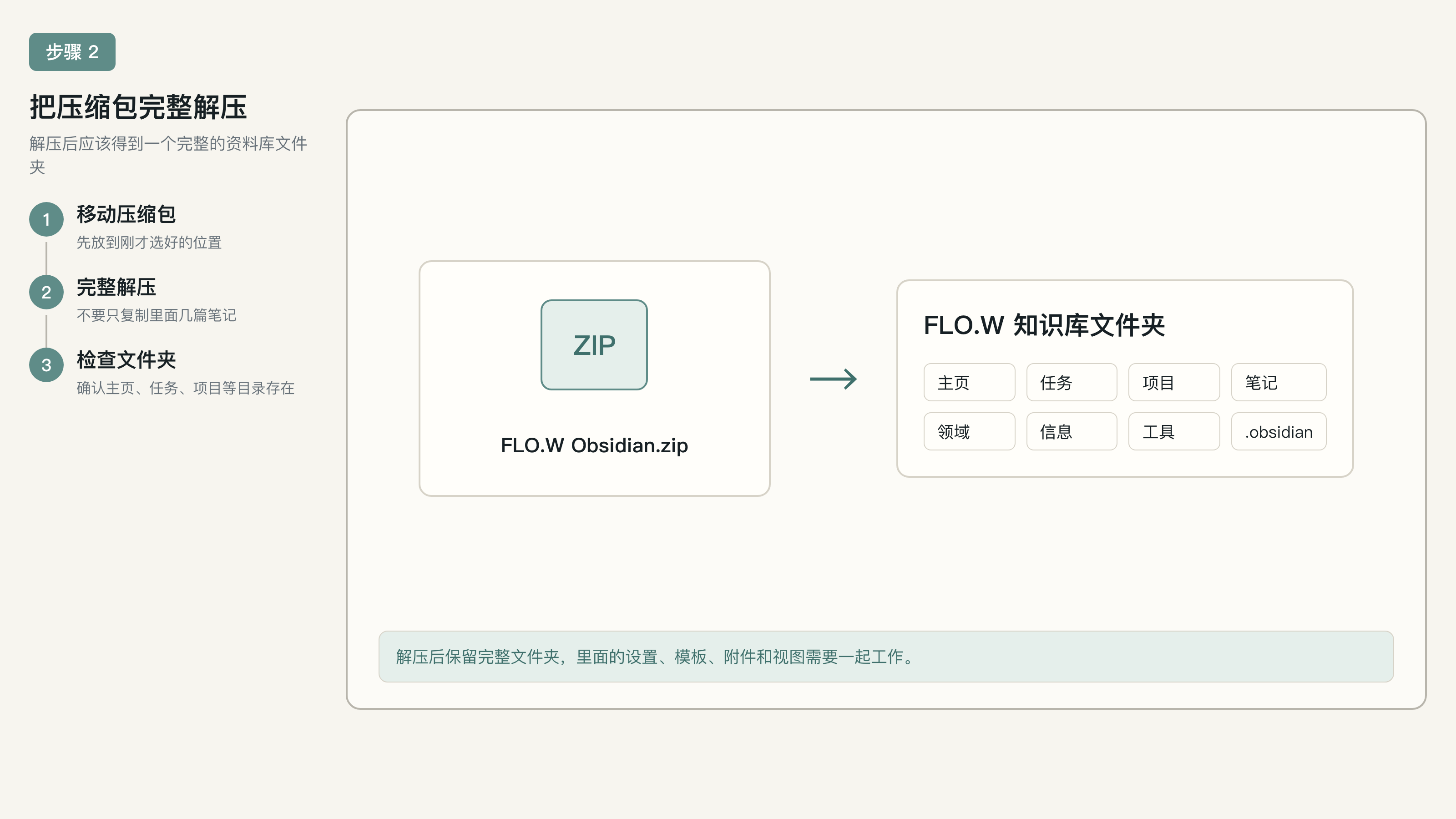Viewport: 1456px width, 819px height.
Task: Select the numbered circle beside 移动压缩包
Action: tap(46, 219)
